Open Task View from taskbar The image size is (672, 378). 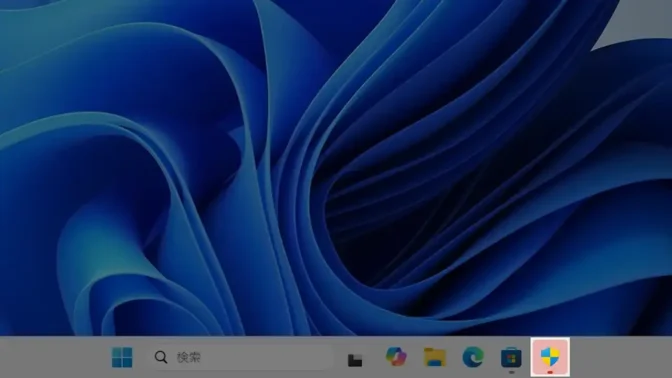(x=355, y=360)
